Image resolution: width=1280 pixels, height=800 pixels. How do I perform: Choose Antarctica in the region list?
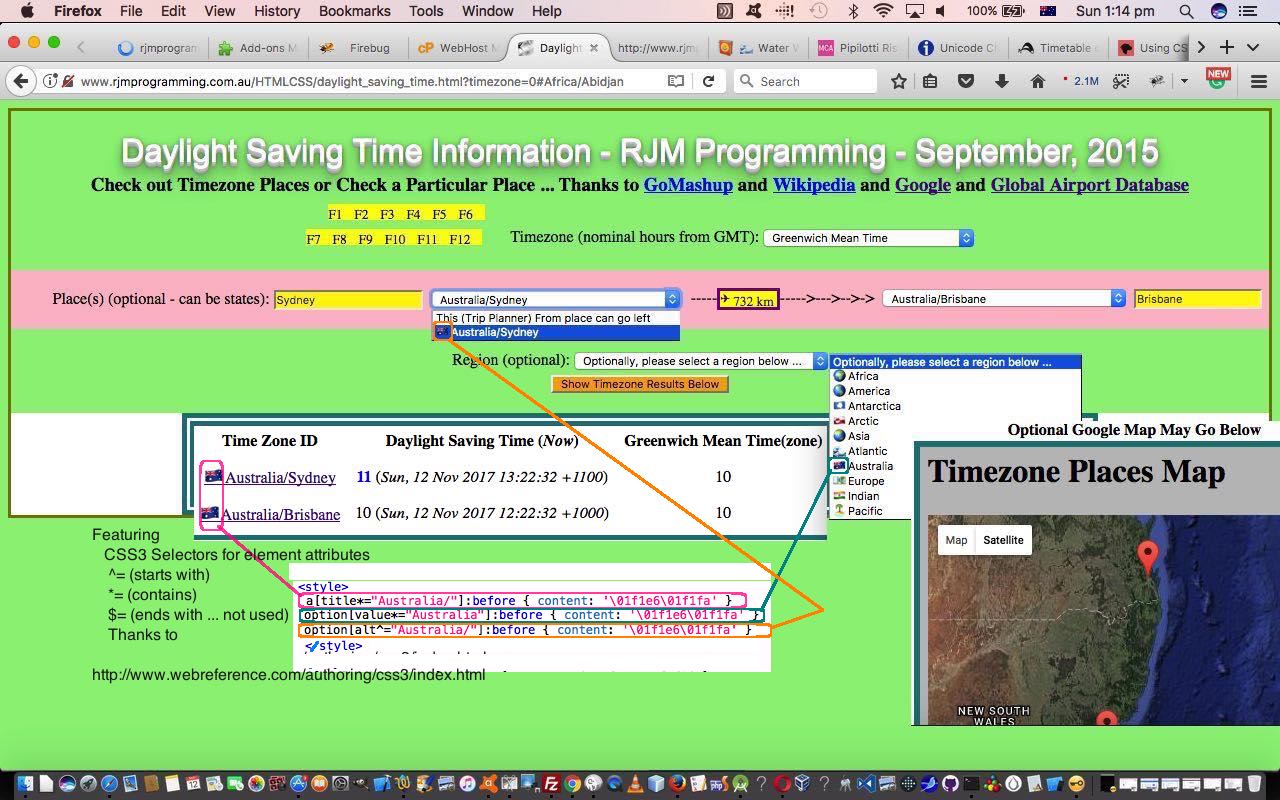[955, 406]
